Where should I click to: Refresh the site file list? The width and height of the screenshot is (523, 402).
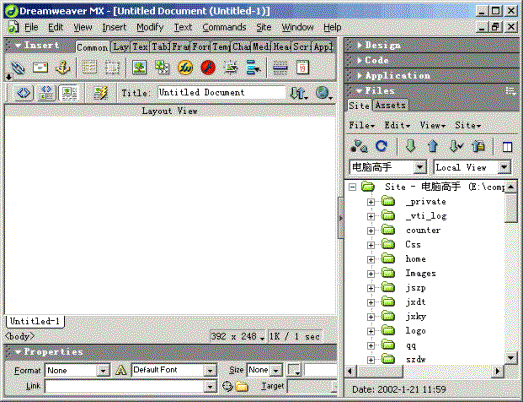pyautogui.click(x=381, y=146)
